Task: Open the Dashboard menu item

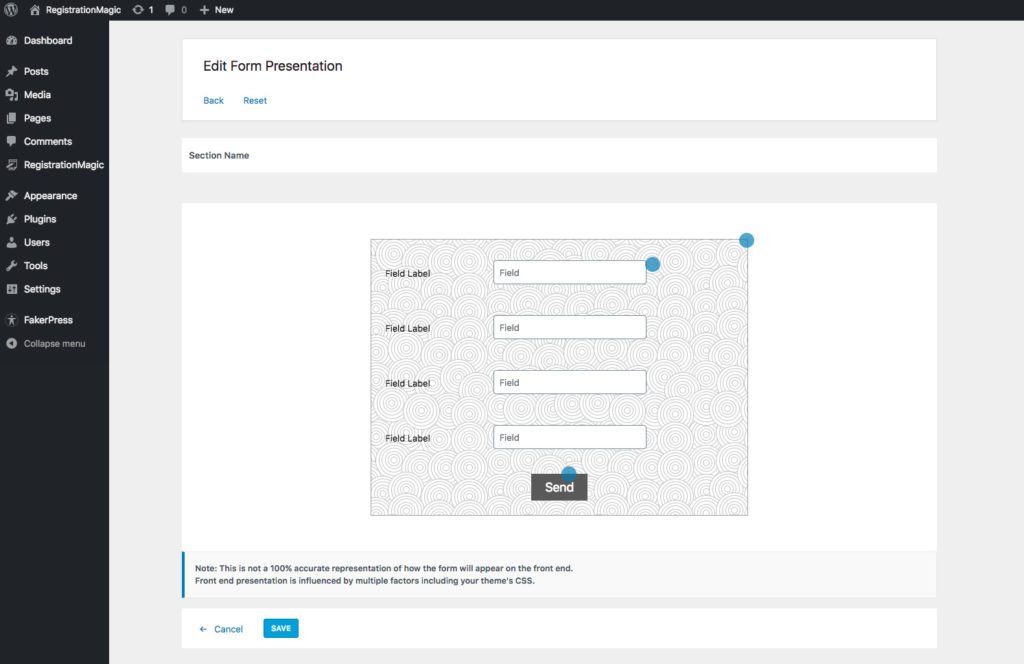Action: pos(47,41)
